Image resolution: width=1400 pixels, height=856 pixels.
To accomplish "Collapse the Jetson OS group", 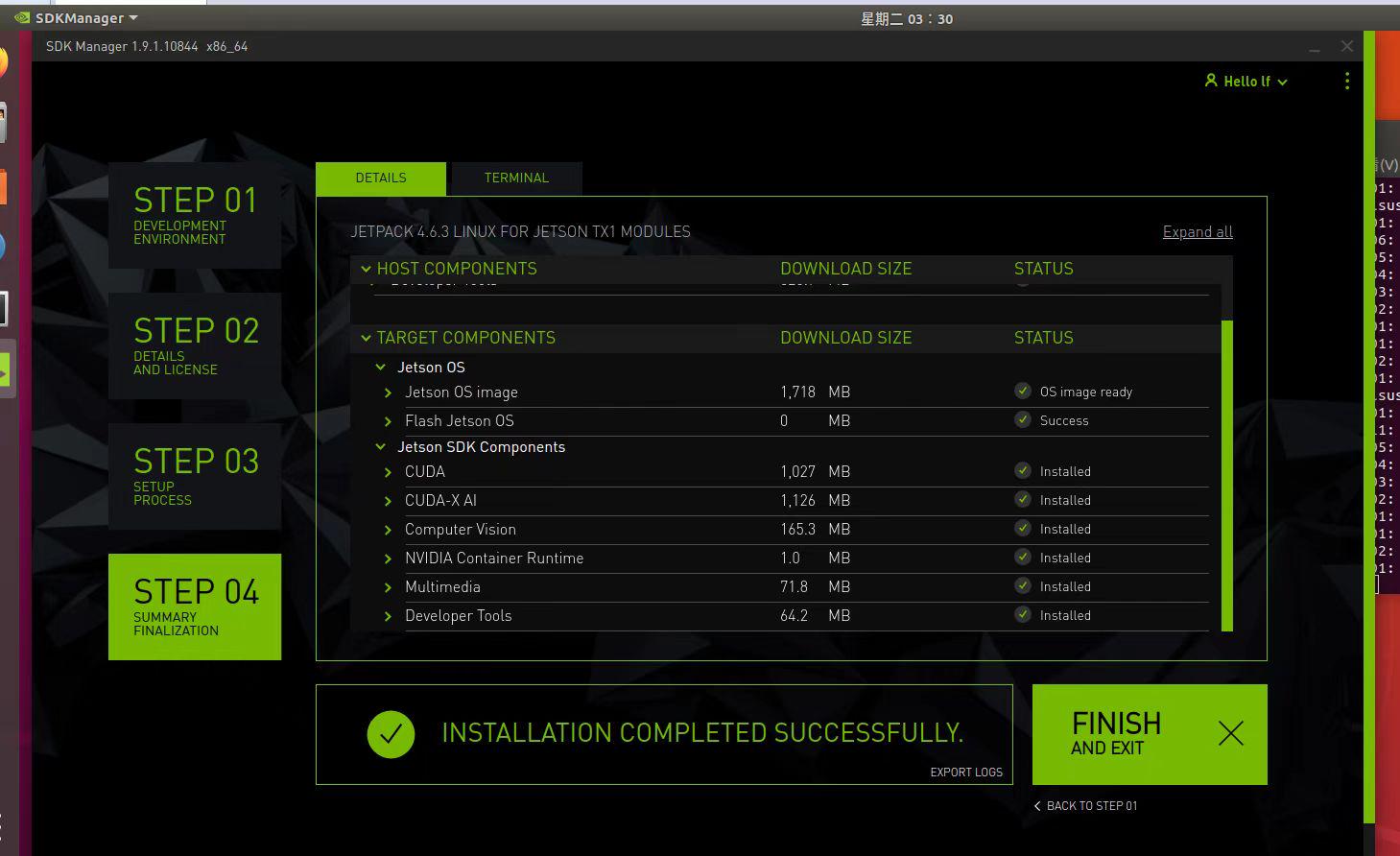I will pyautogui.click(x=381, y=368).
